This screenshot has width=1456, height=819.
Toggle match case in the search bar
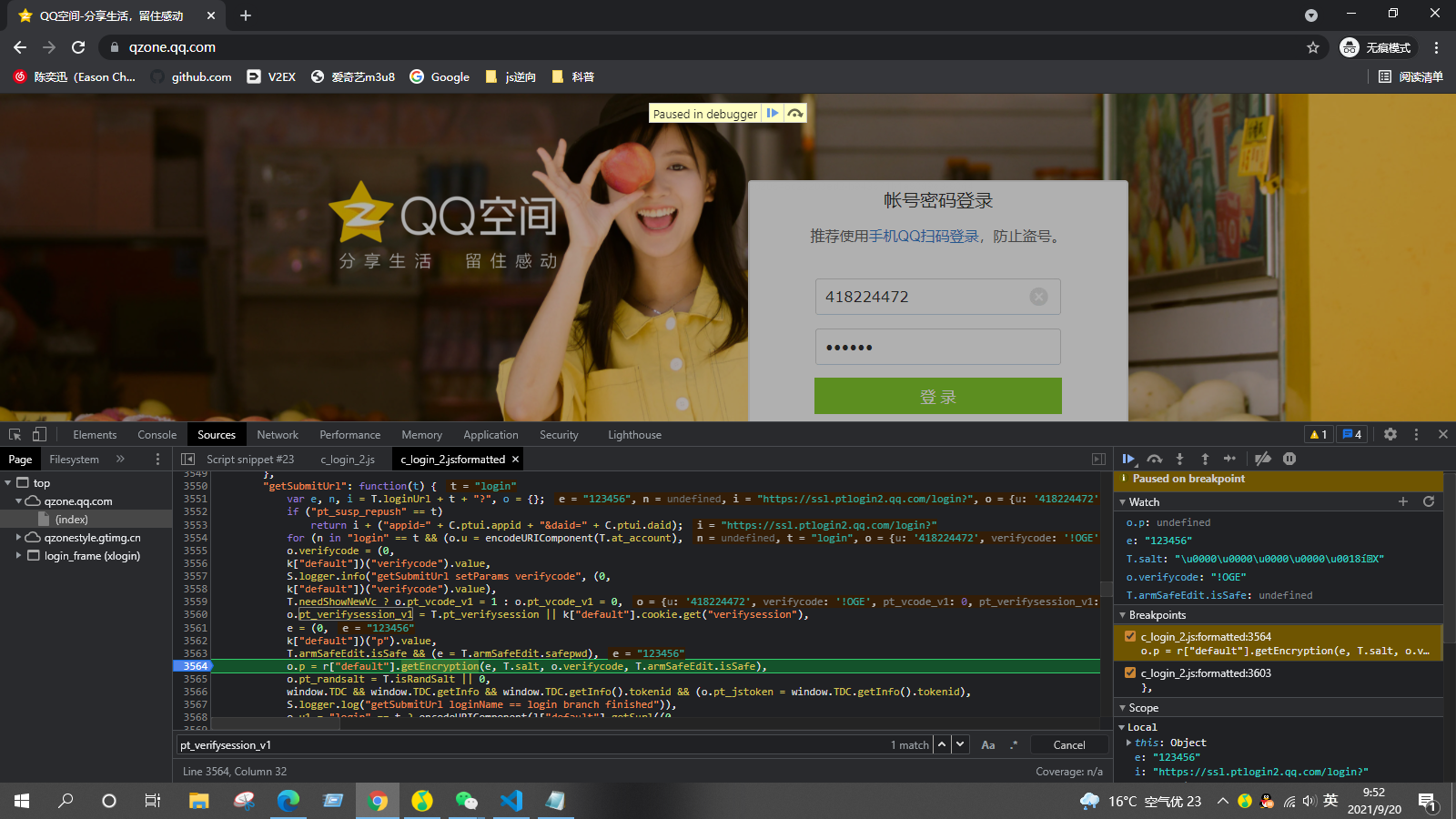(x=988, y=744)
